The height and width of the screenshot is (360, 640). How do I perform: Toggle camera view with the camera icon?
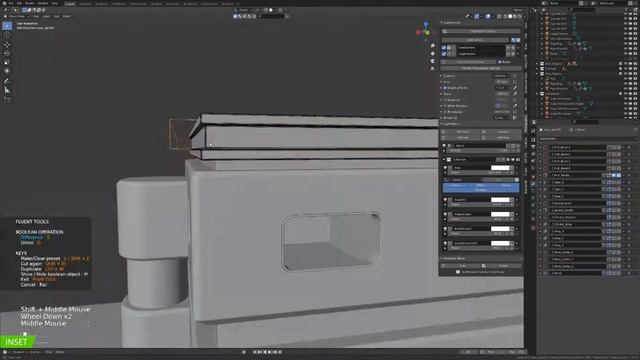point(433,61)
